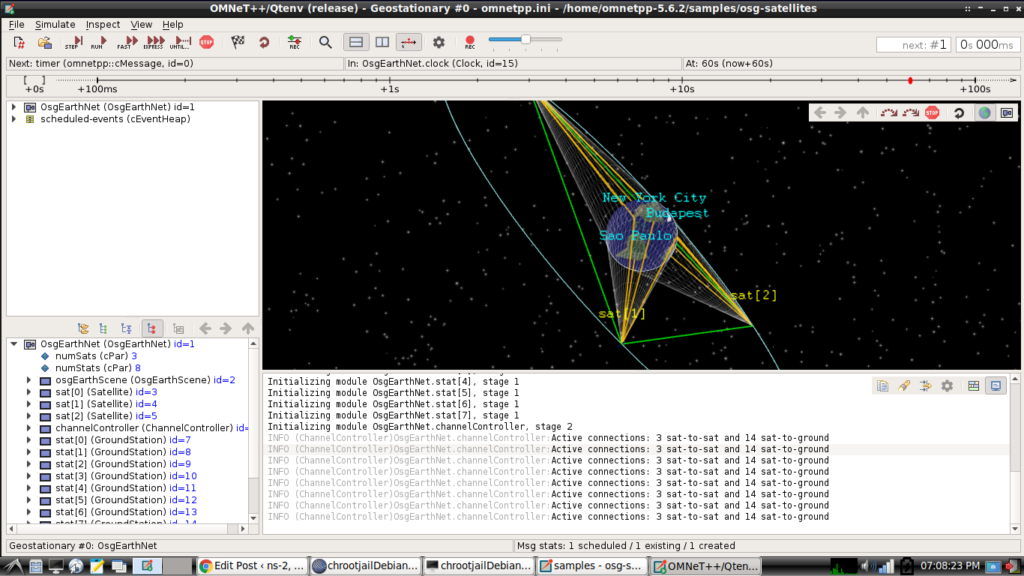Go up in the 3D canvas toolbar
Viewport: 1024px width, 576px height.
(863, 112)
